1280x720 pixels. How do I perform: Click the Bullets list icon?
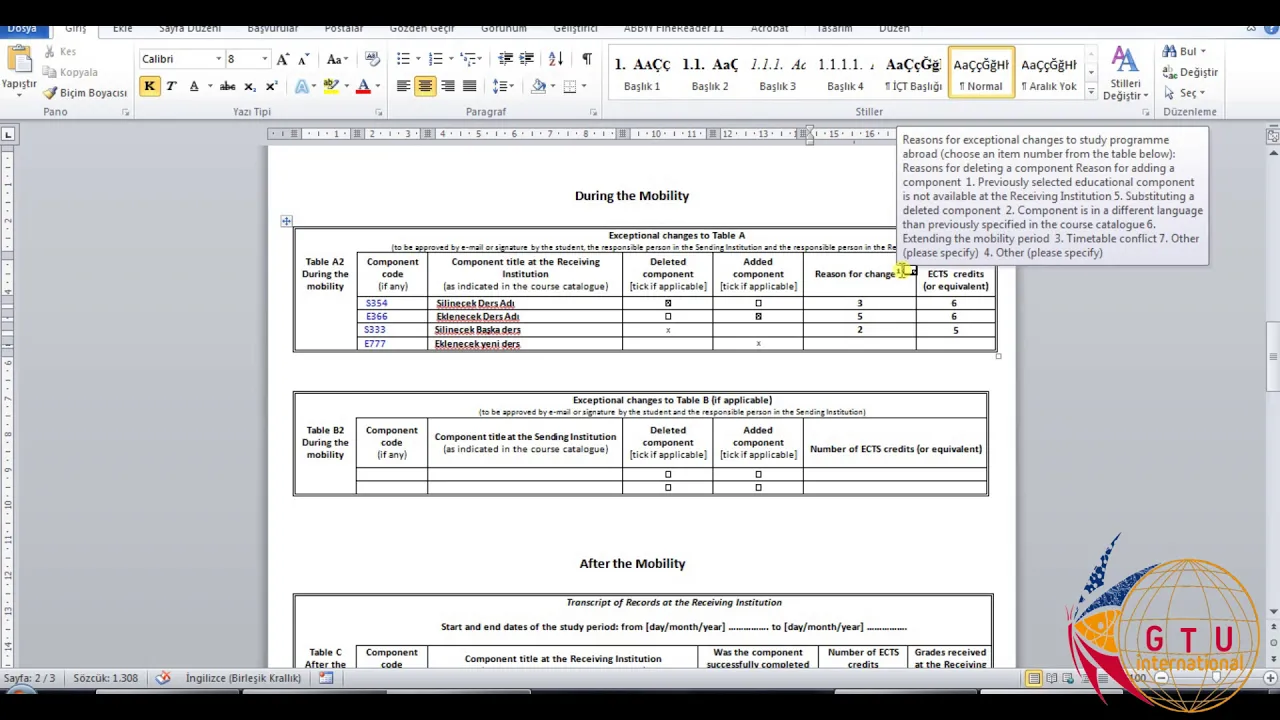coord(403,59)
